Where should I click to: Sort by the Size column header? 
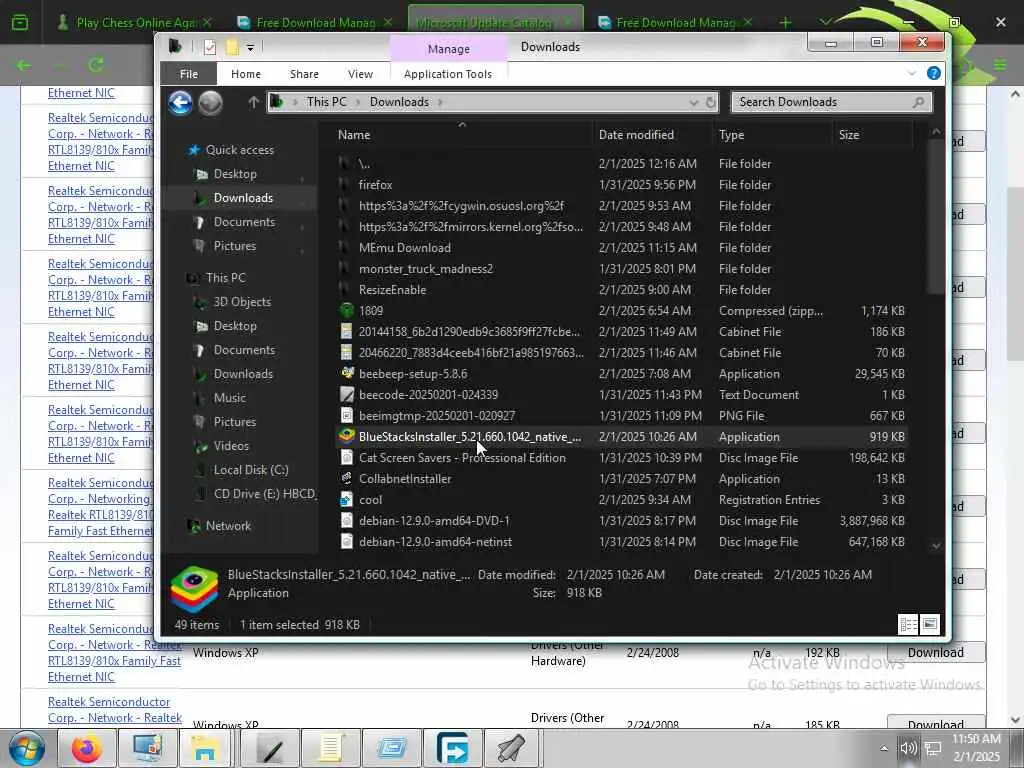[x=849, y=135]
